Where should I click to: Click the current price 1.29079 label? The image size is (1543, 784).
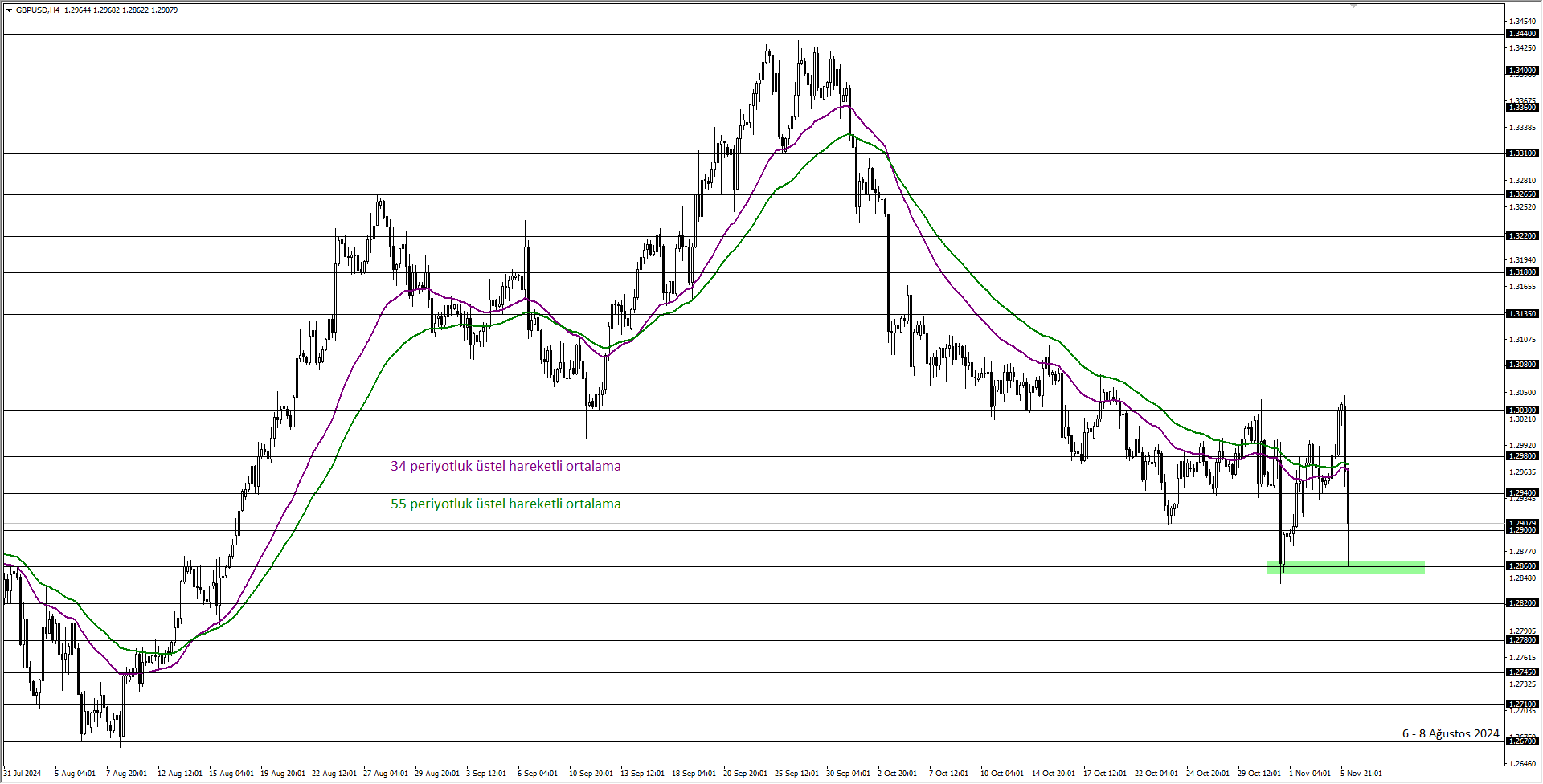point(1522,523)
